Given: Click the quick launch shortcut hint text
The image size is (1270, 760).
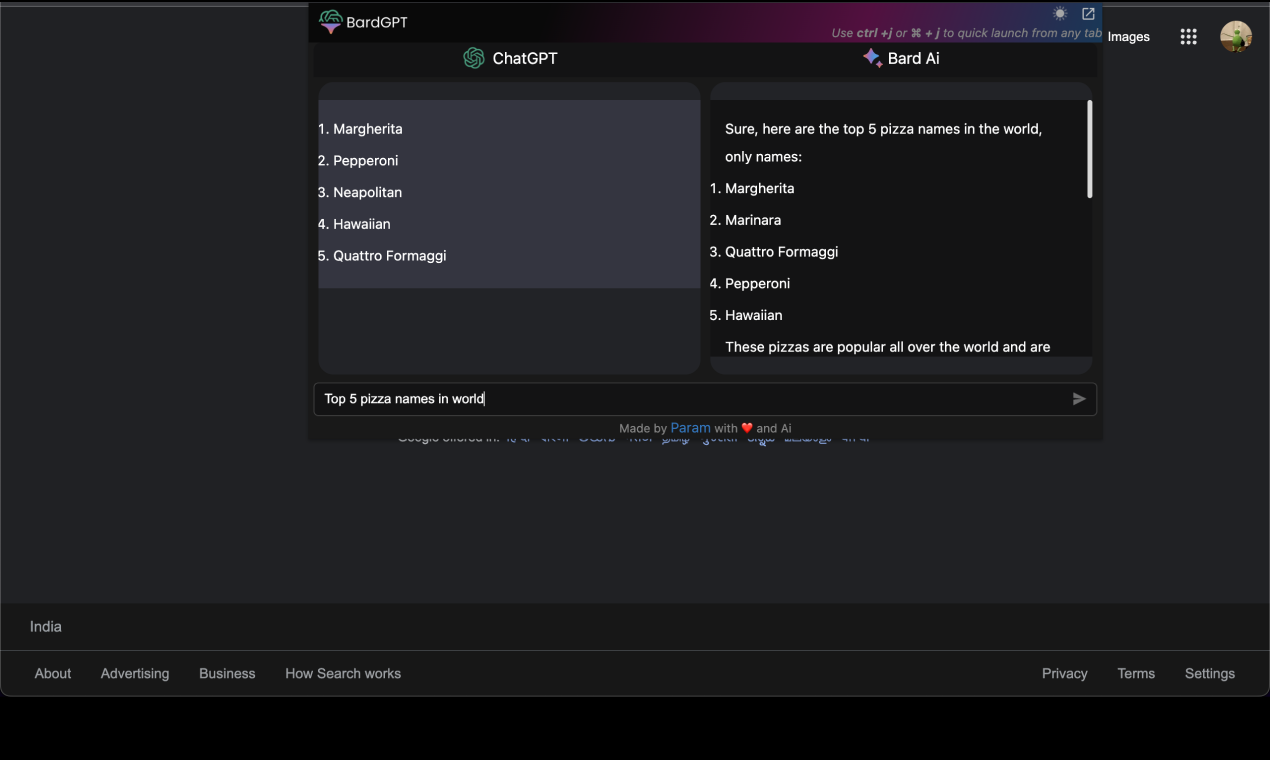Looking at the screenshot, I should point(966,33).
